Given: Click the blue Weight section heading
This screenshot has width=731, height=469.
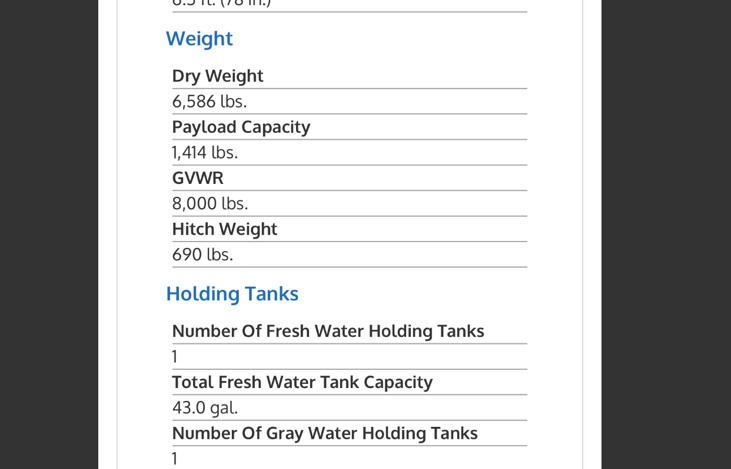Looking at the screenshot, I should pyautogui.click(x=199, y=39).
